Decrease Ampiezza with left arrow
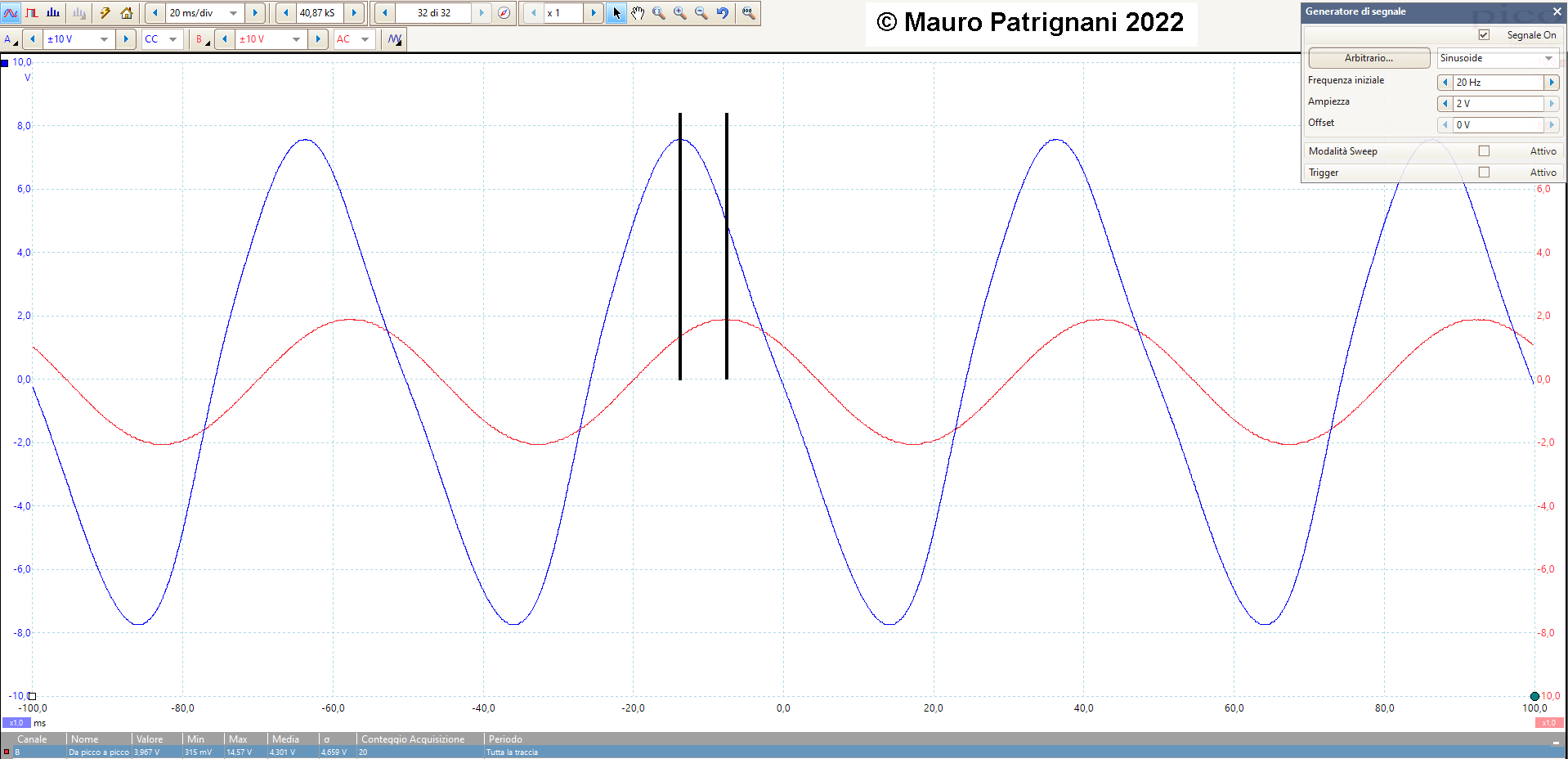 coord(1445,104)
